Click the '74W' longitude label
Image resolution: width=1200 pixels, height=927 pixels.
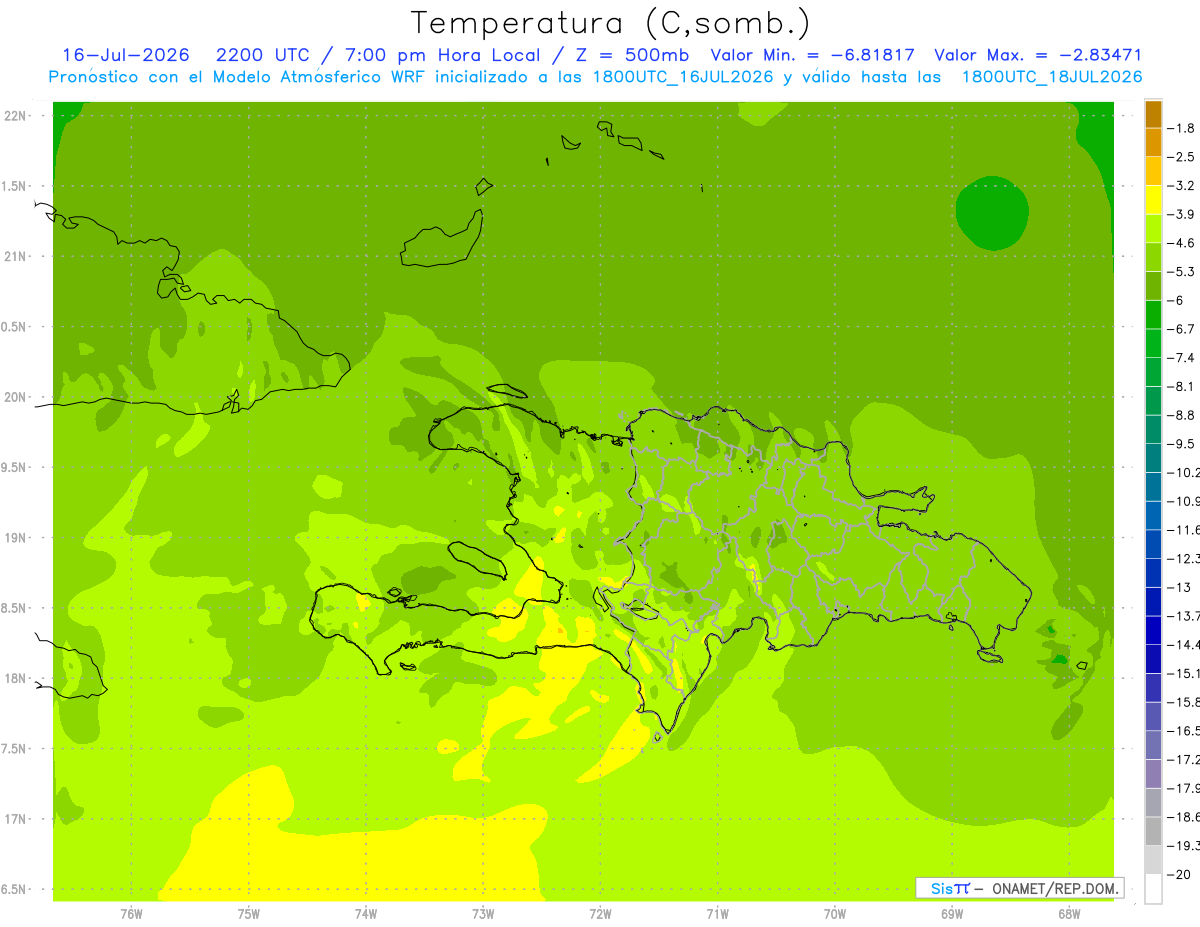pos(366,914)
